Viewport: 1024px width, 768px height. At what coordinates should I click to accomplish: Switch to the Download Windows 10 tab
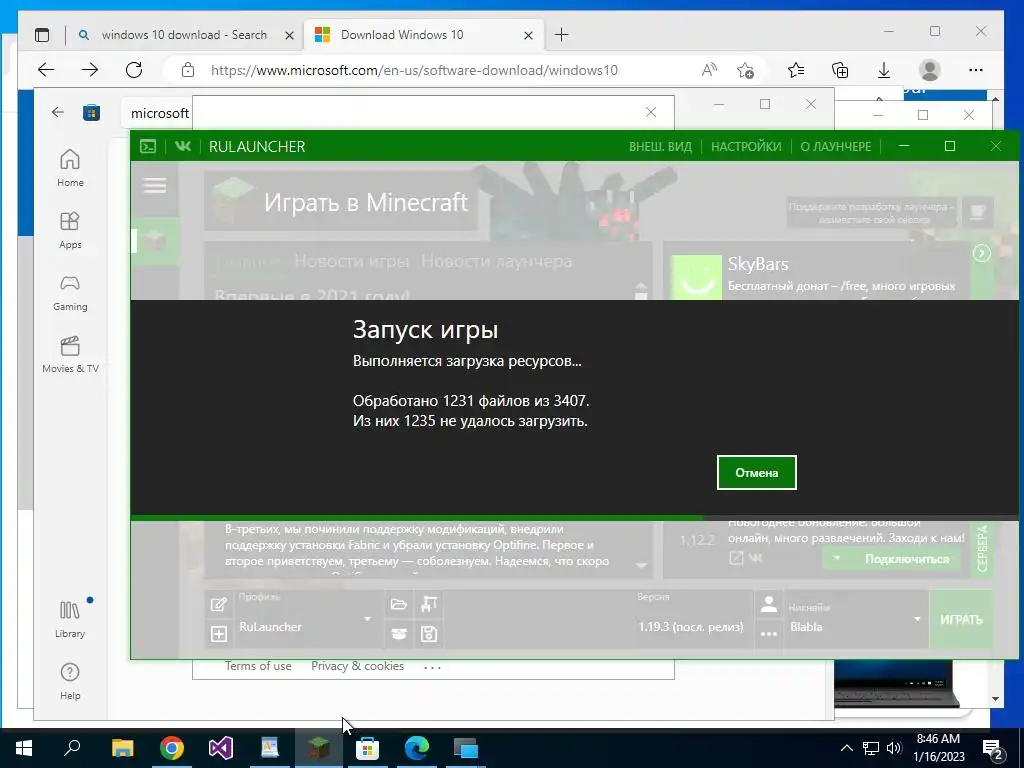tap(423, 35)
